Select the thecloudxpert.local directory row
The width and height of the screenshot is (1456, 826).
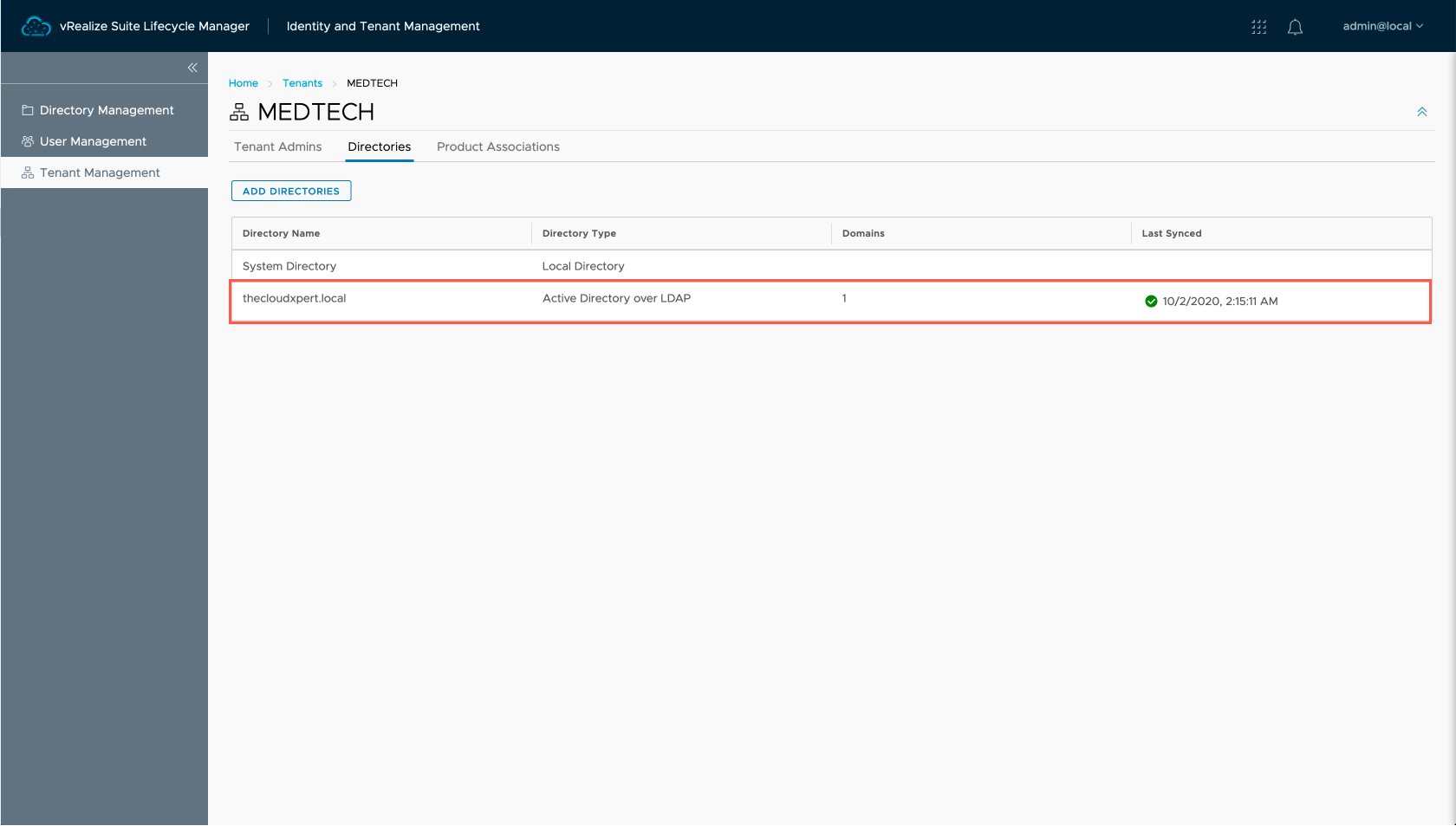(x=295, y=298)
